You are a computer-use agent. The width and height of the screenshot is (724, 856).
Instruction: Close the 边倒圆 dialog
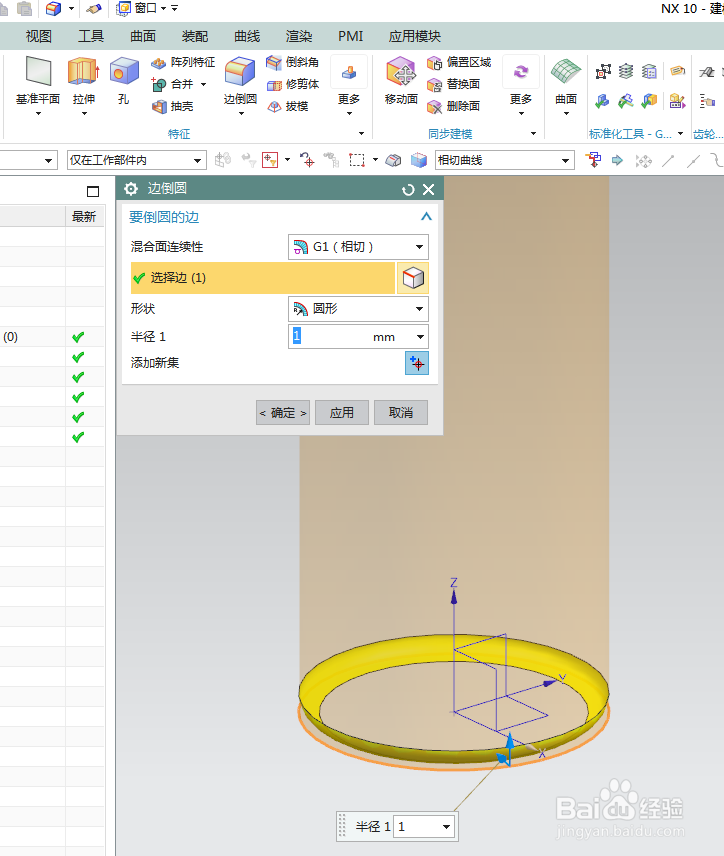coord(429,189)
